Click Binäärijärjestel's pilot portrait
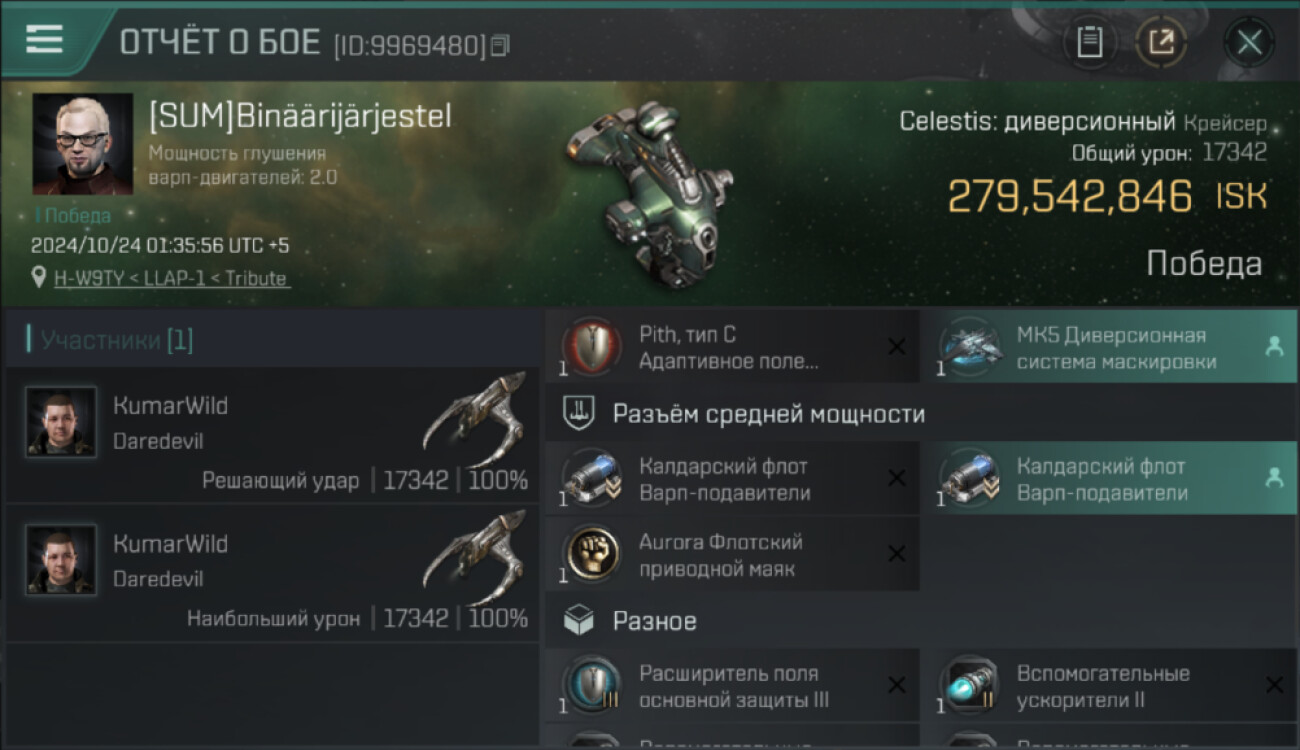This screenshot has height=750, width=1300. [x=83, y=144]
